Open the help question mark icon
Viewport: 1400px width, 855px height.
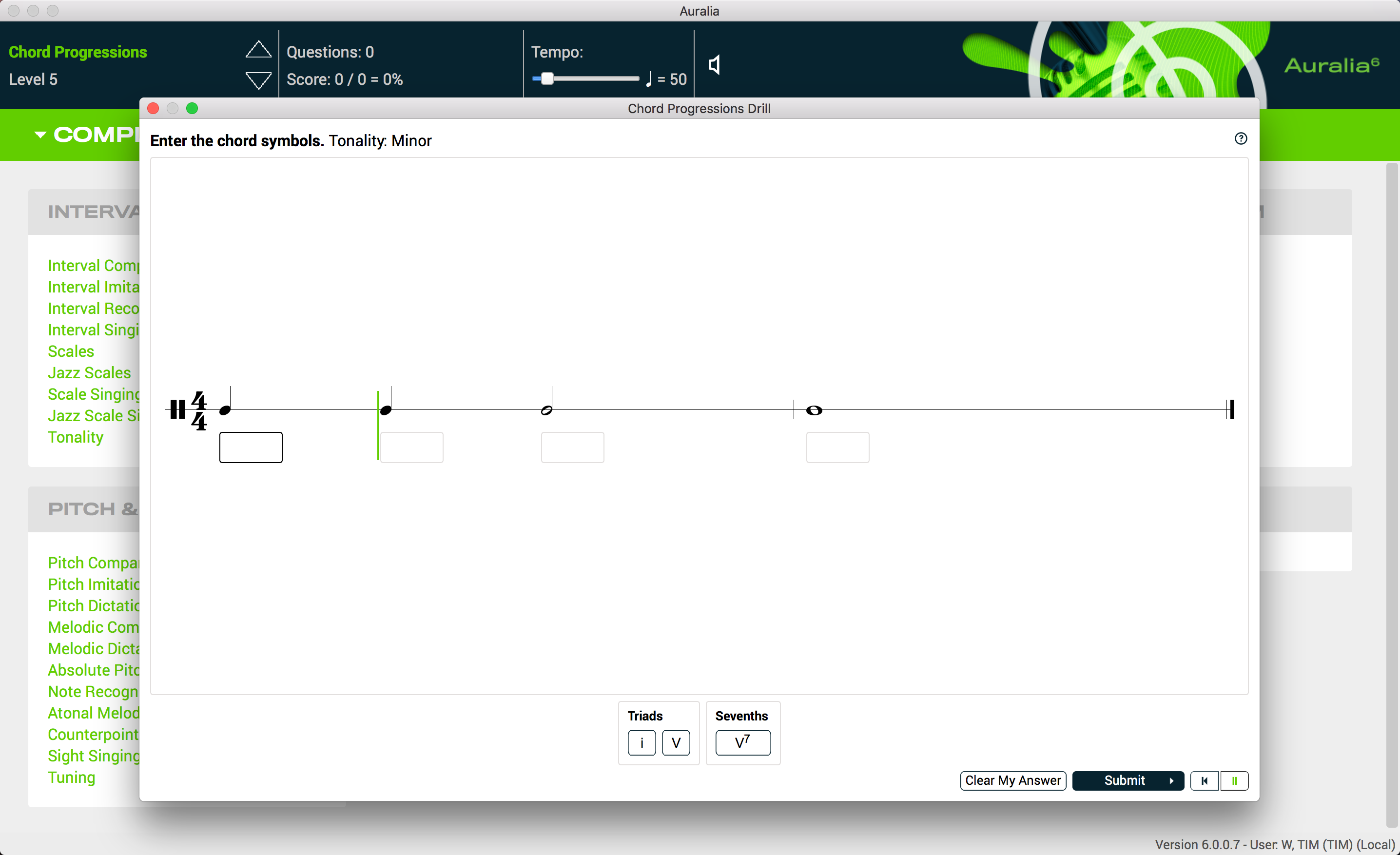tap(1241, 138)
